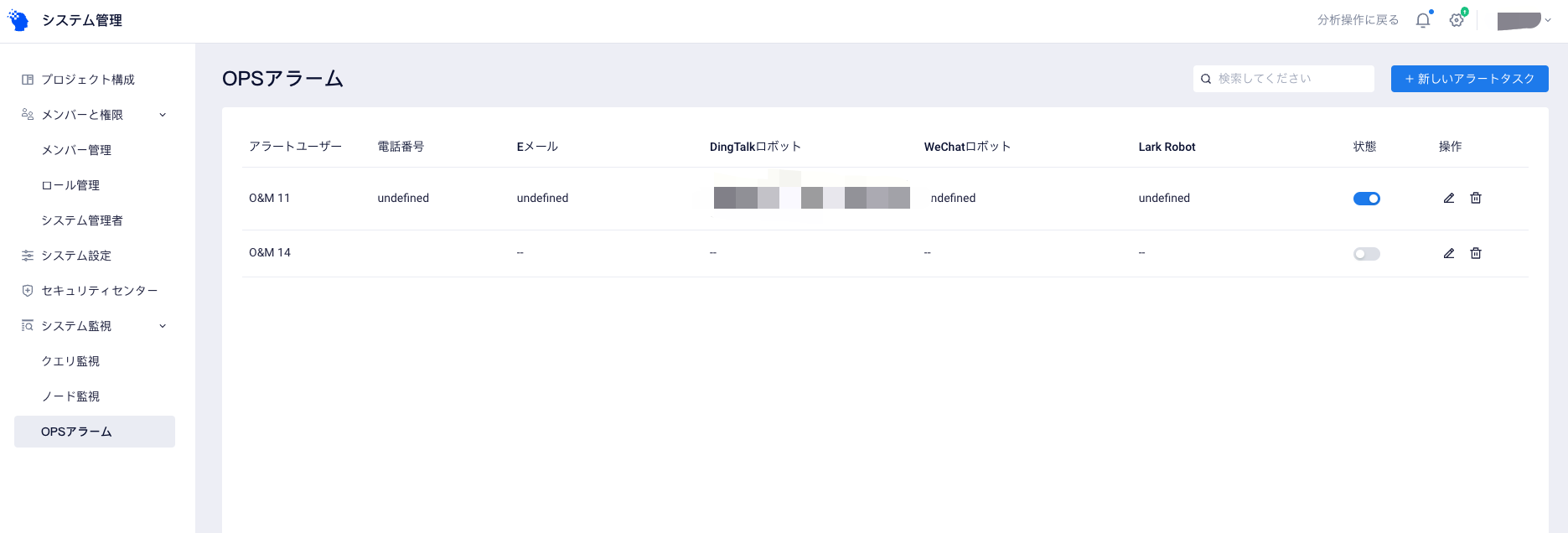This screenshot has width=1568, height=533.
Task: Click O&M 11 Lark Robot undefined cell
Action: pyautogui.click(x=1164, y=199)
